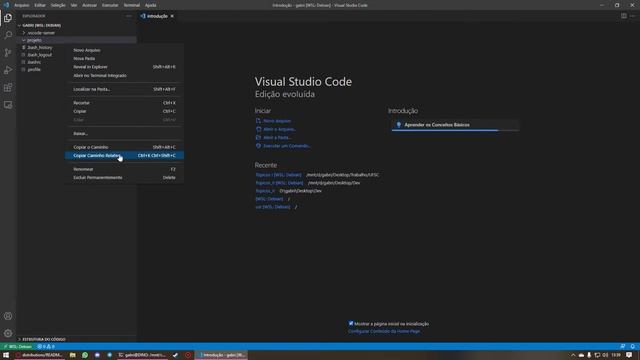The height and width of the screenshot is (360, 640).
Task: Open the Remote Explorer view
Action: point(8,105)
